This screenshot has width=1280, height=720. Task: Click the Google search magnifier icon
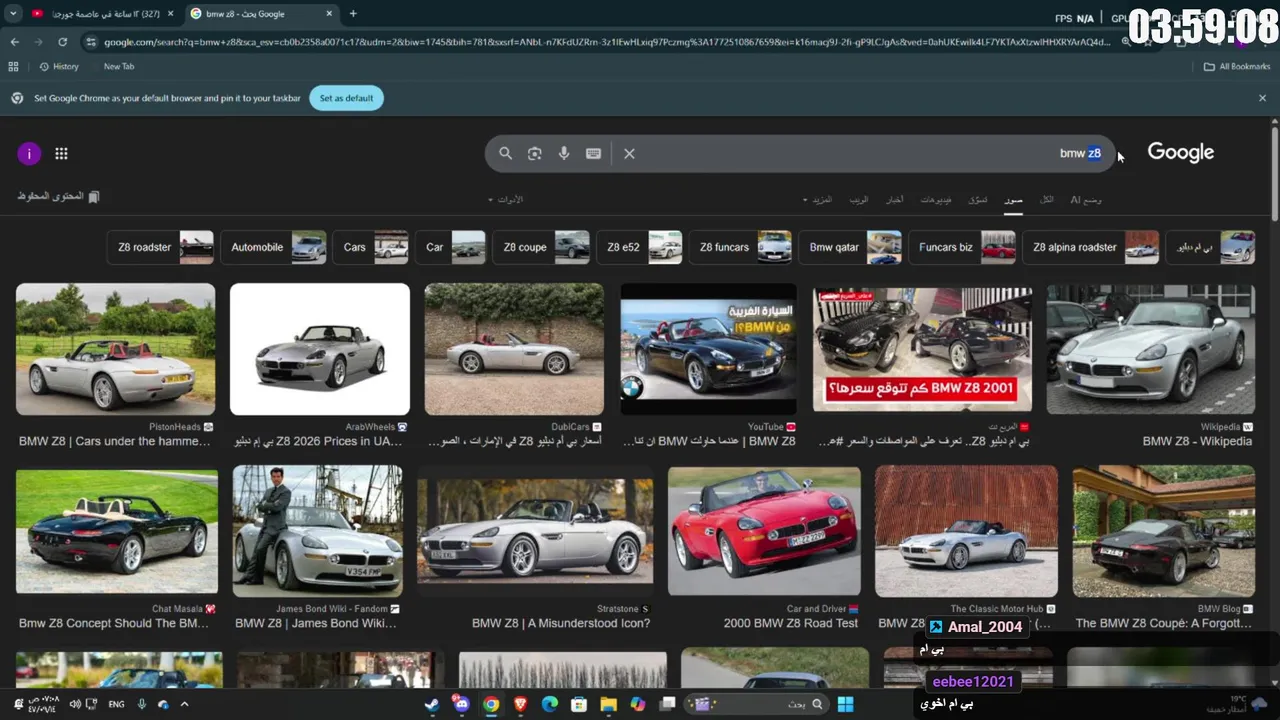pos(505,153)
